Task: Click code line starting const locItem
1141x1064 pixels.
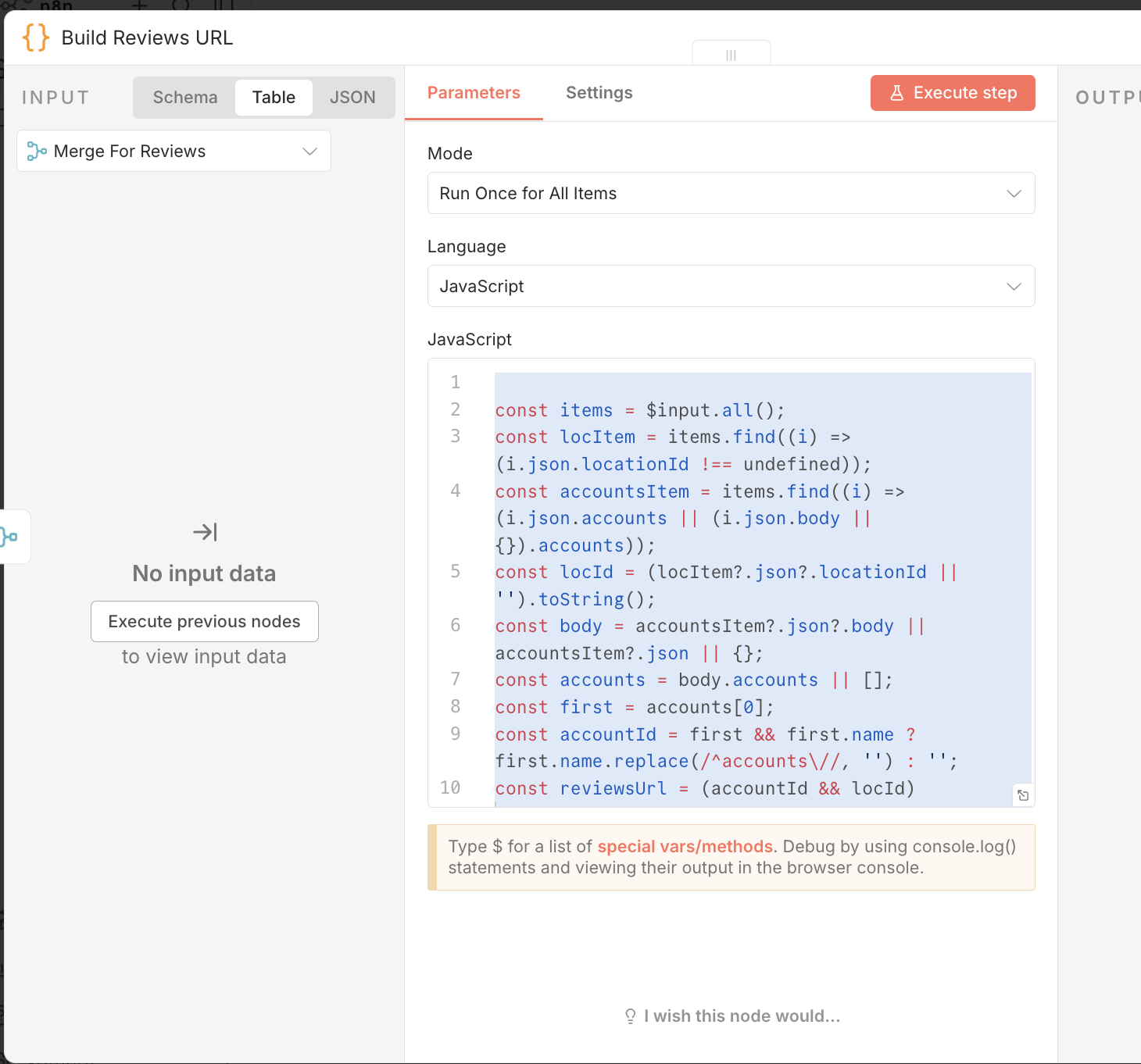Action: [x=683, y=451]
